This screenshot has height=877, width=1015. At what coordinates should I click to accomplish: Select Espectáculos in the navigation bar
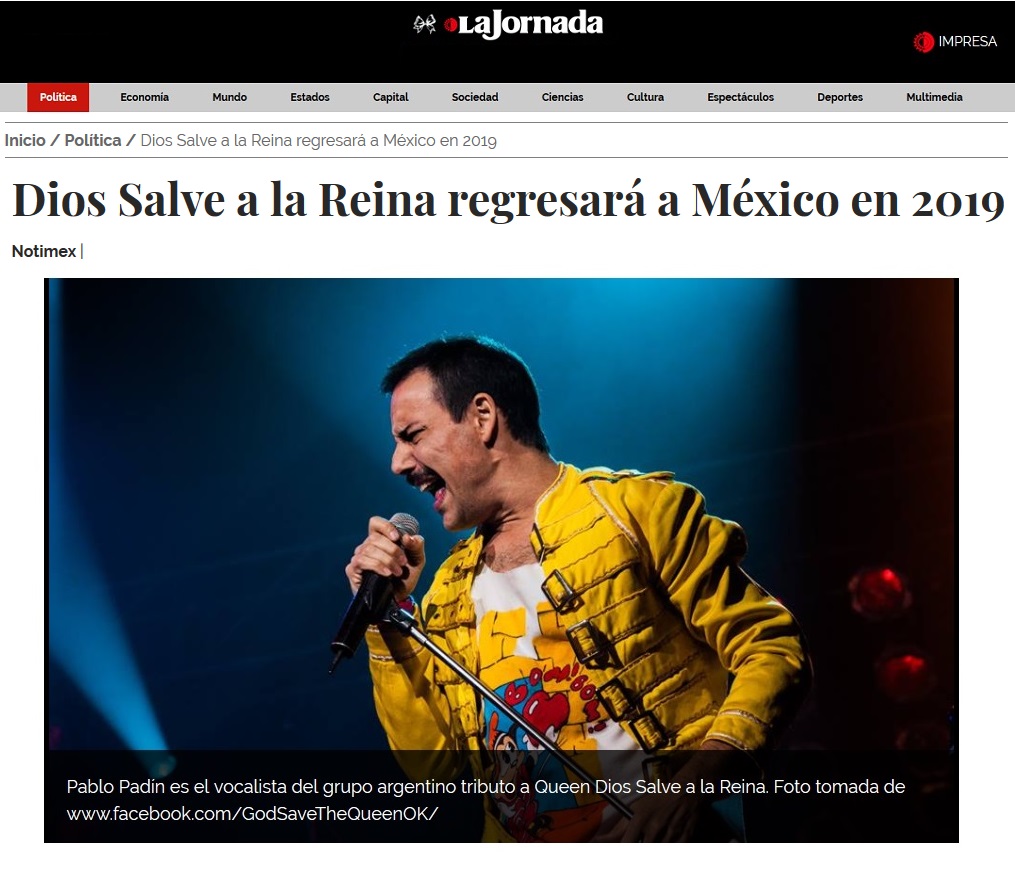741,97
